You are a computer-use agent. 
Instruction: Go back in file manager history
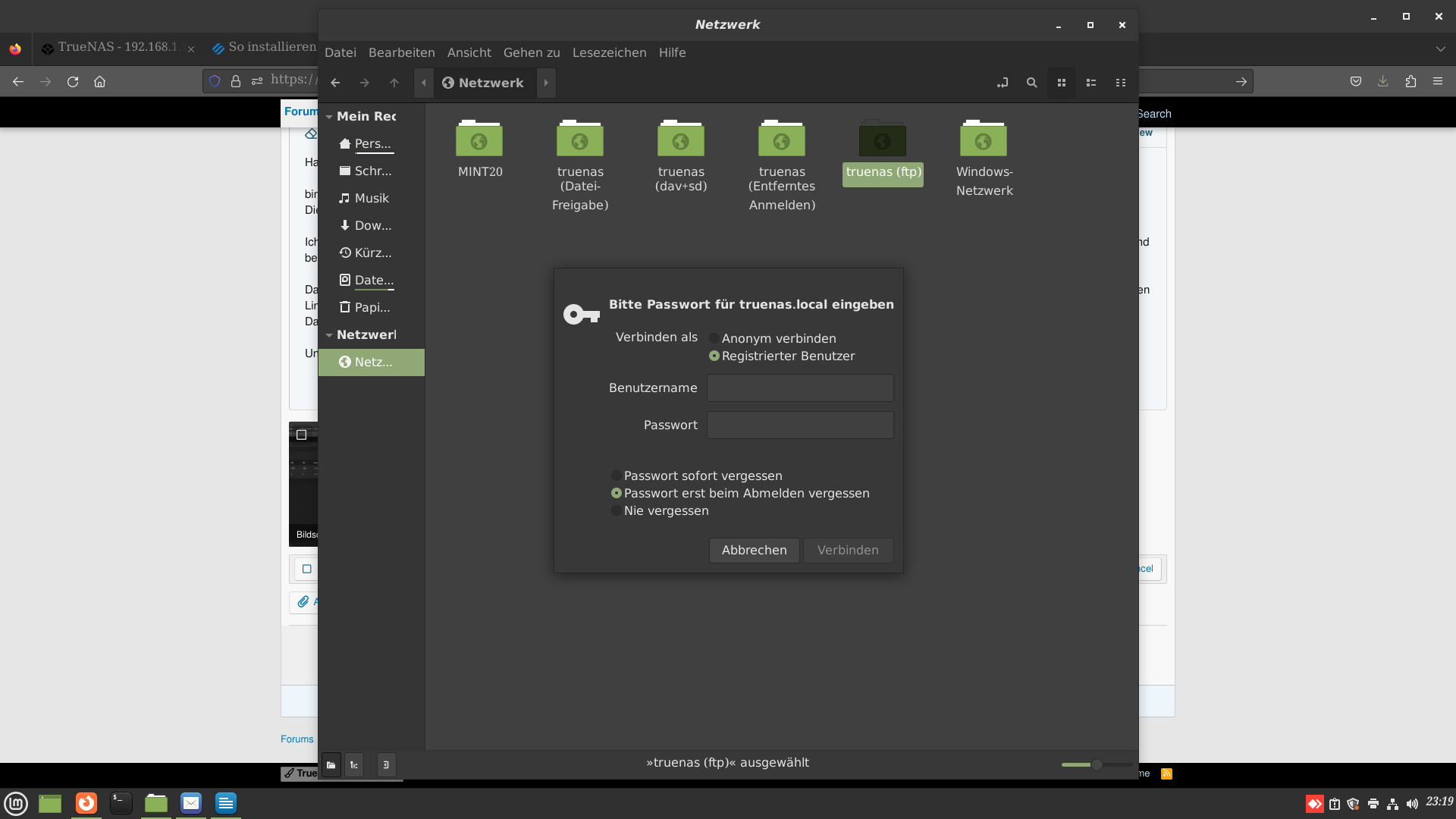click(335, 83)
